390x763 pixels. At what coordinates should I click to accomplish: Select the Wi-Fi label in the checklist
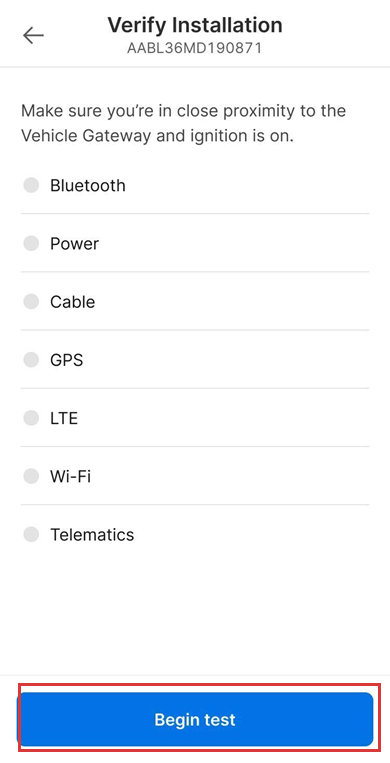pyautogui.click(x=71, y=476)
